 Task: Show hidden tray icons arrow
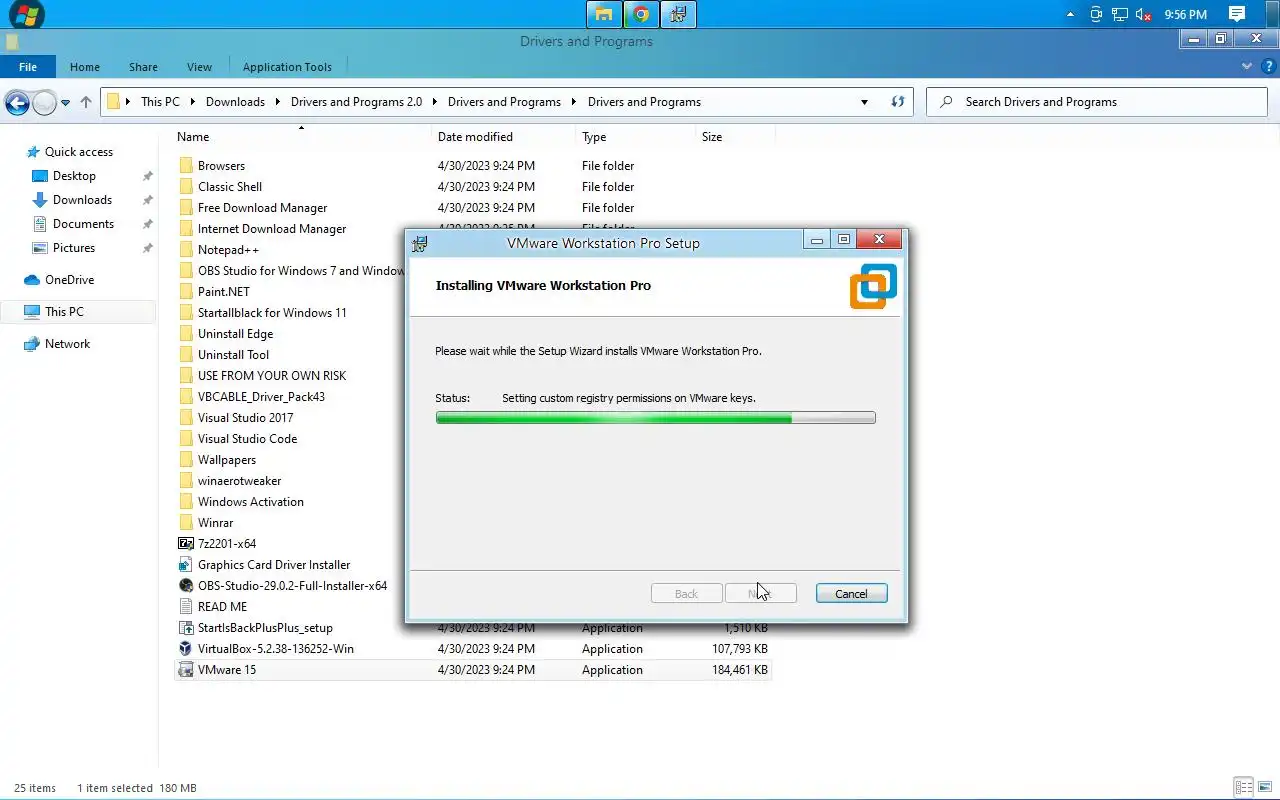(1071, 15)
